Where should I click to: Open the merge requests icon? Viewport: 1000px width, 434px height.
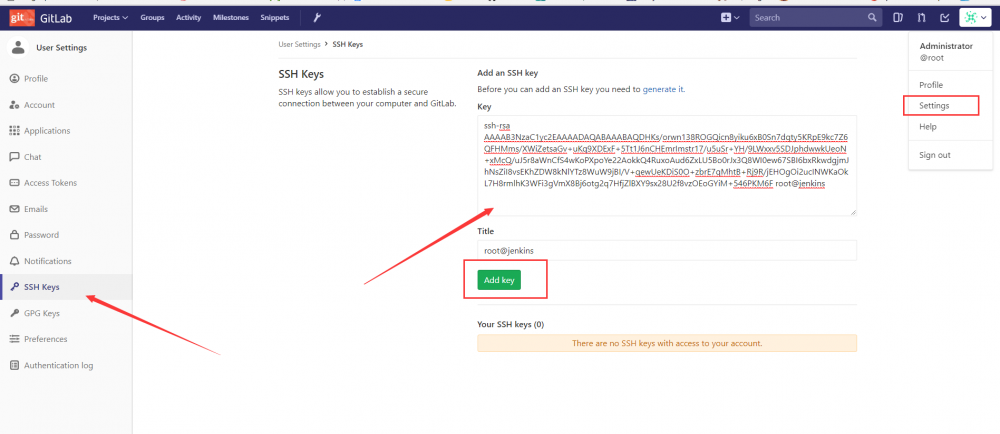click(x=921, y=17)
